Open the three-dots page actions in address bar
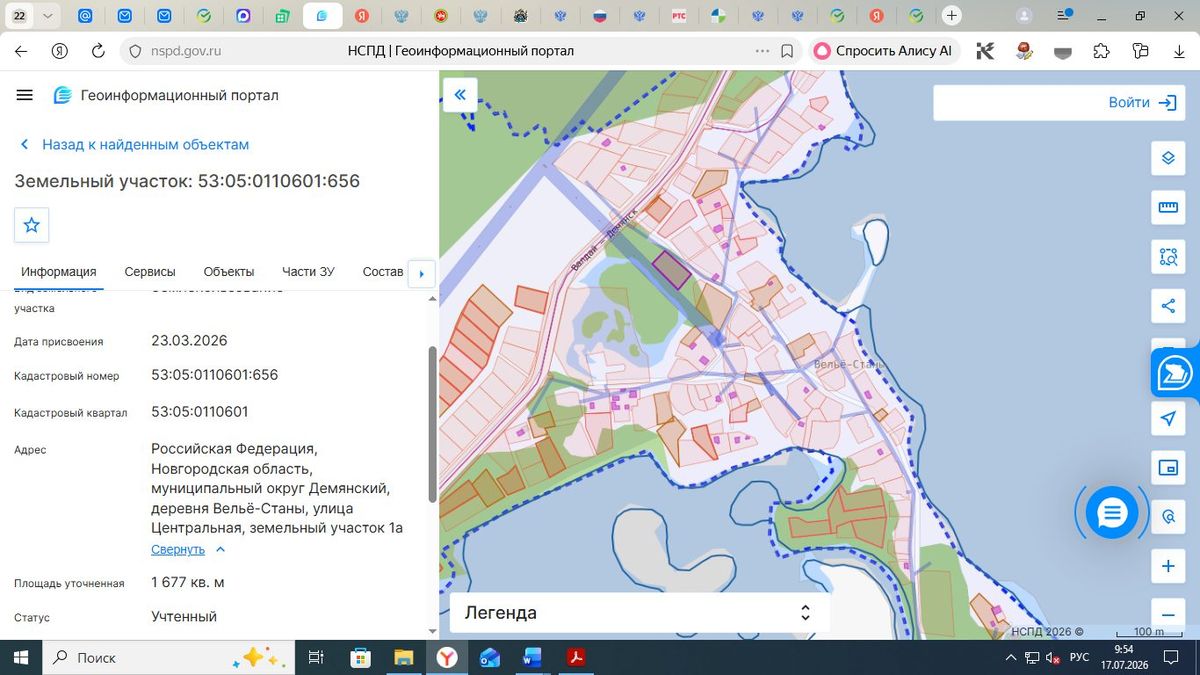This screenshot has width=1200, height=675. (x=762, y=51)
